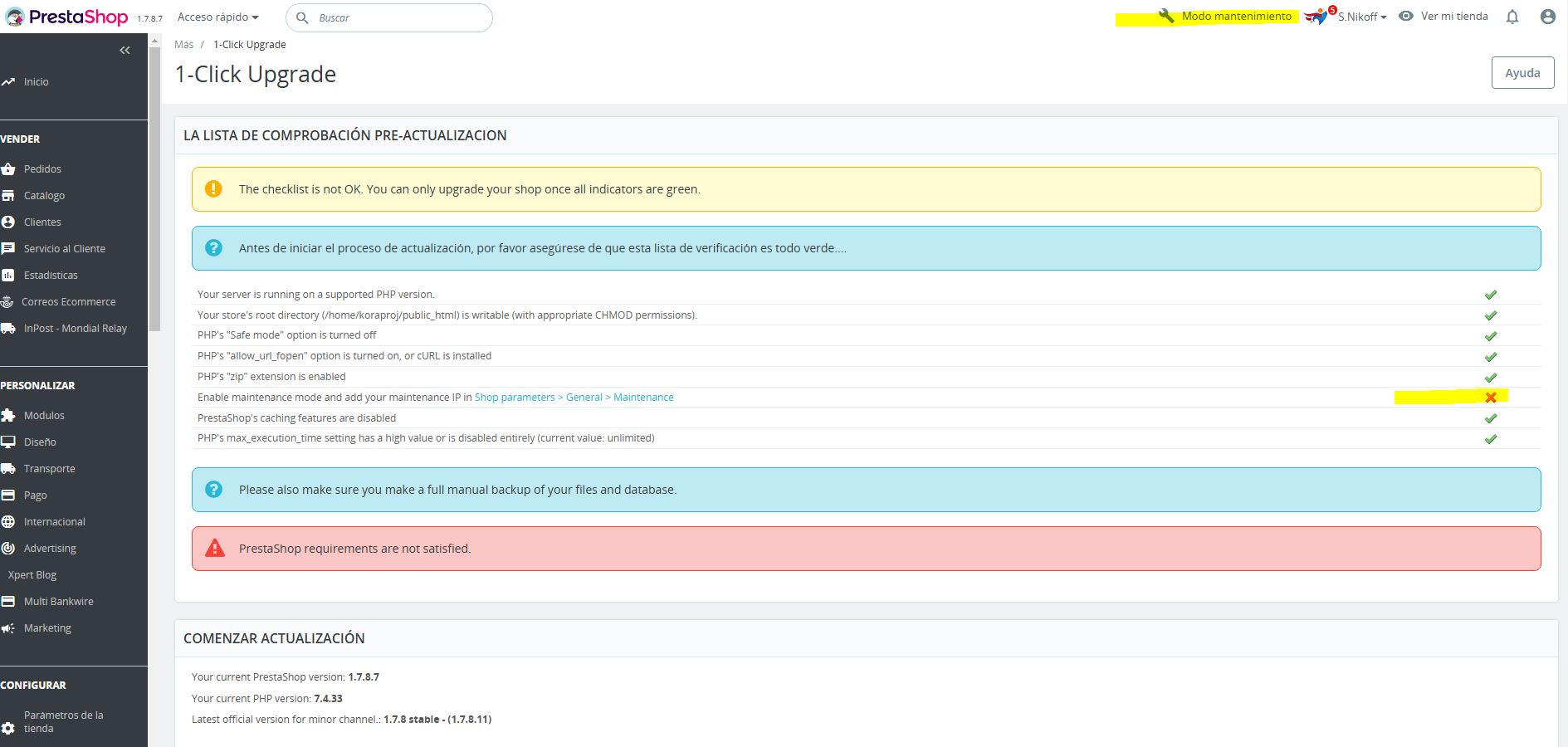Click the yellow warning exclamation icon

click(x=213, y=188)
